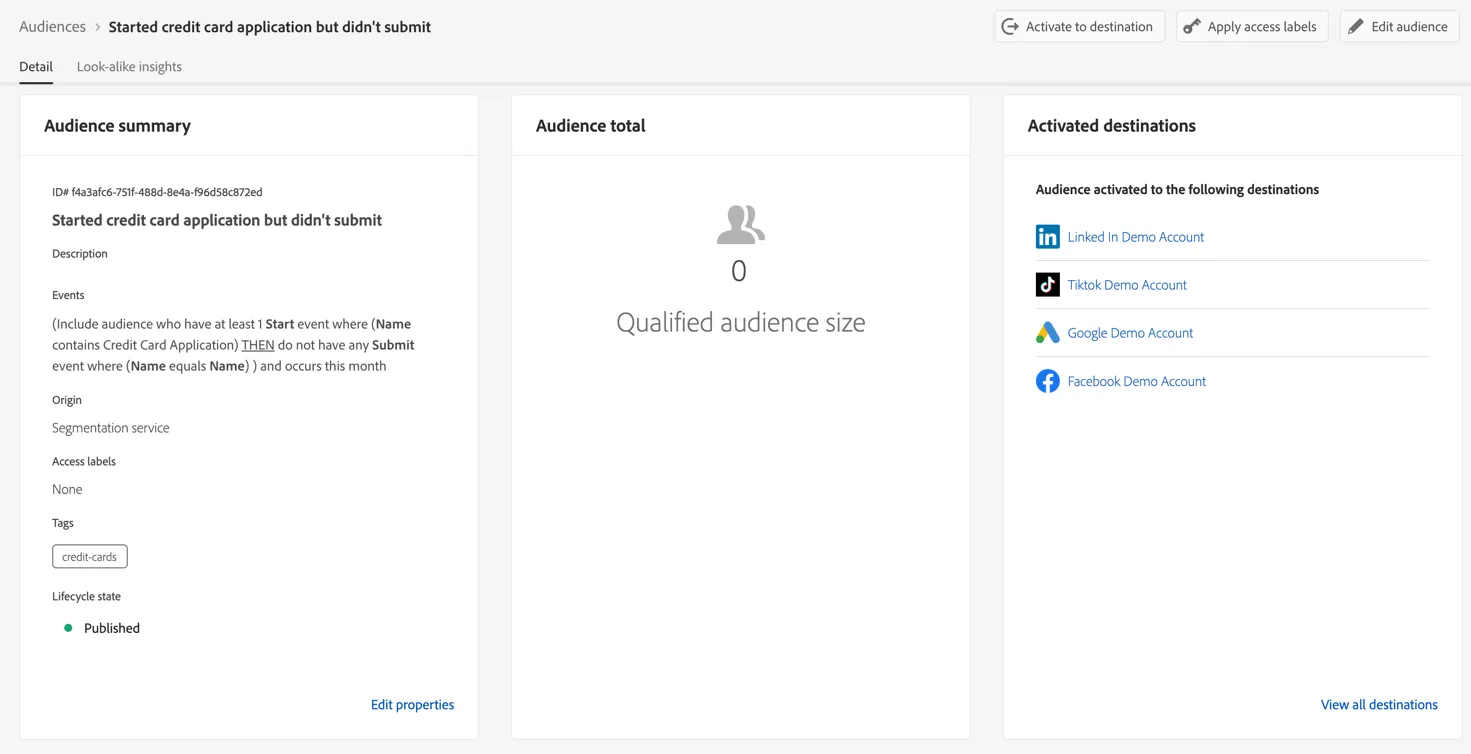The height and width of the screenshot is (754, 1471).
Task: Open View all destinations link
Action: 1379,705
